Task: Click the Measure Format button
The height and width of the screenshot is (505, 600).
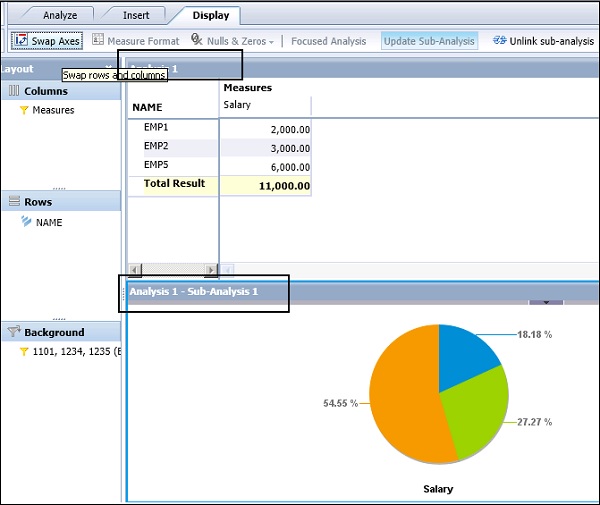Action: click(136, 40)
